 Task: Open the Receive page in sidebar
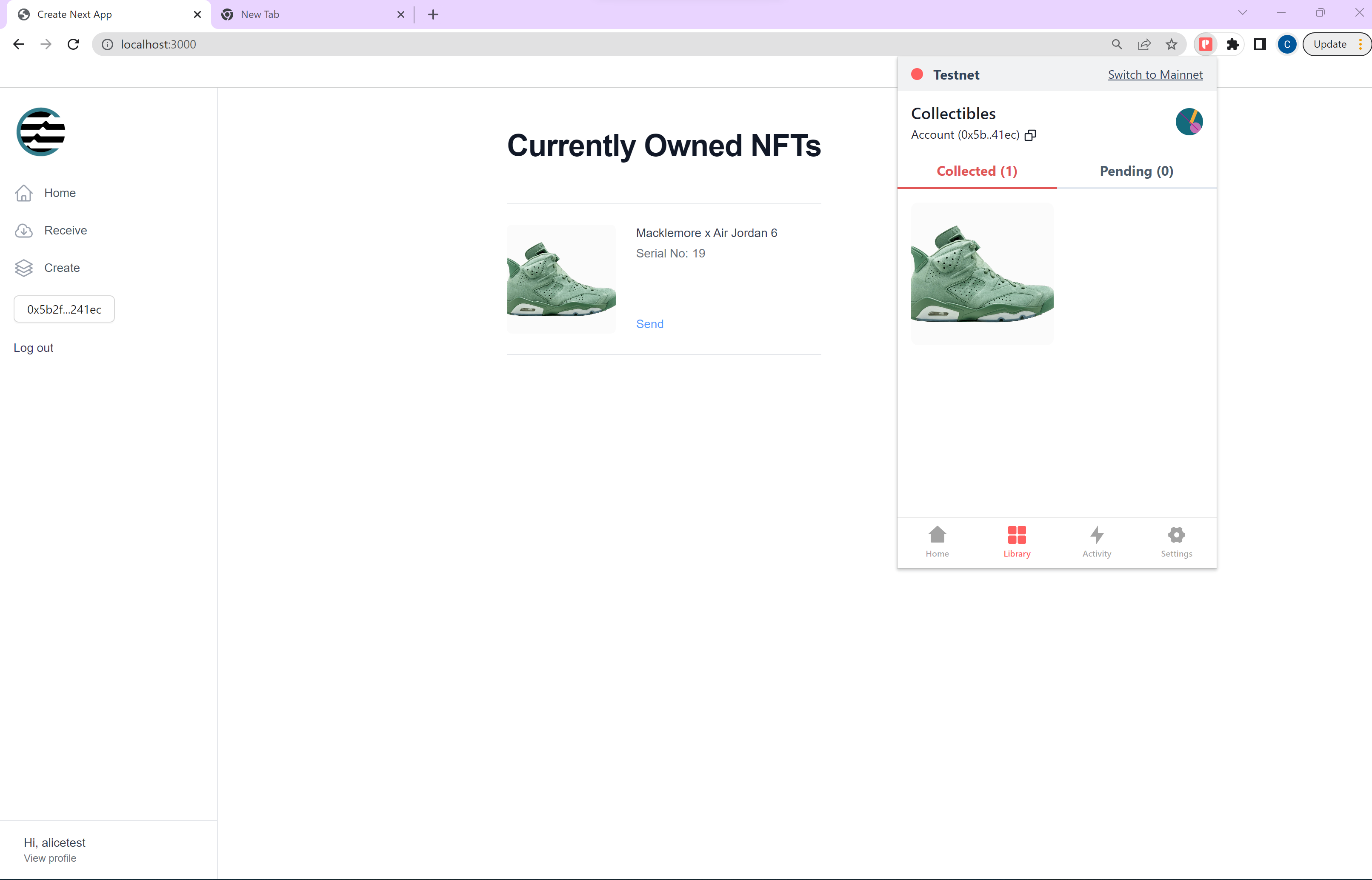click(x=65, y=230)
